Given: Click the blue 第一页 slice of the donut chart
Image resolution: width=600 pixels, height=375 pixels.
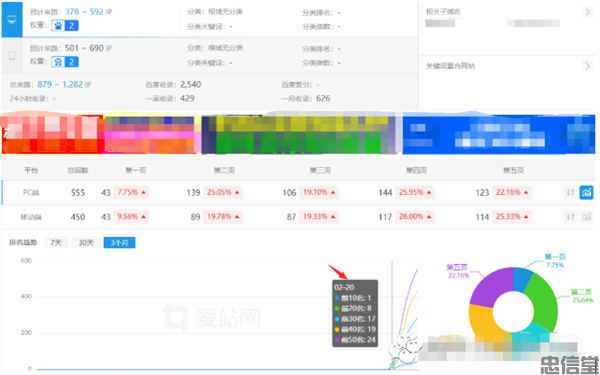Looking at the screenshot, I should pyautogui.click(x=521, y=278).
